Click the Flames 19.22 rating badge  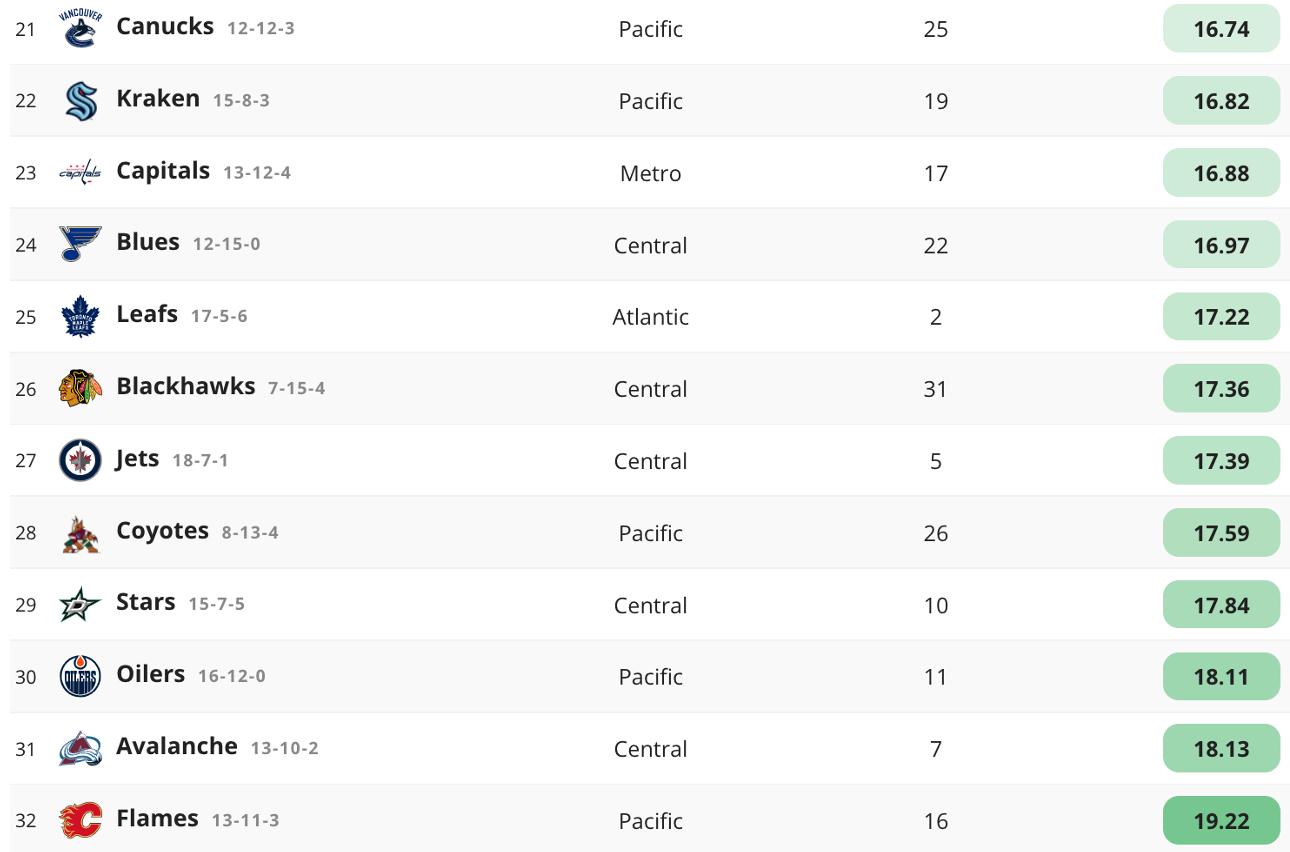pyautogui.click(x=1221, y=821)
